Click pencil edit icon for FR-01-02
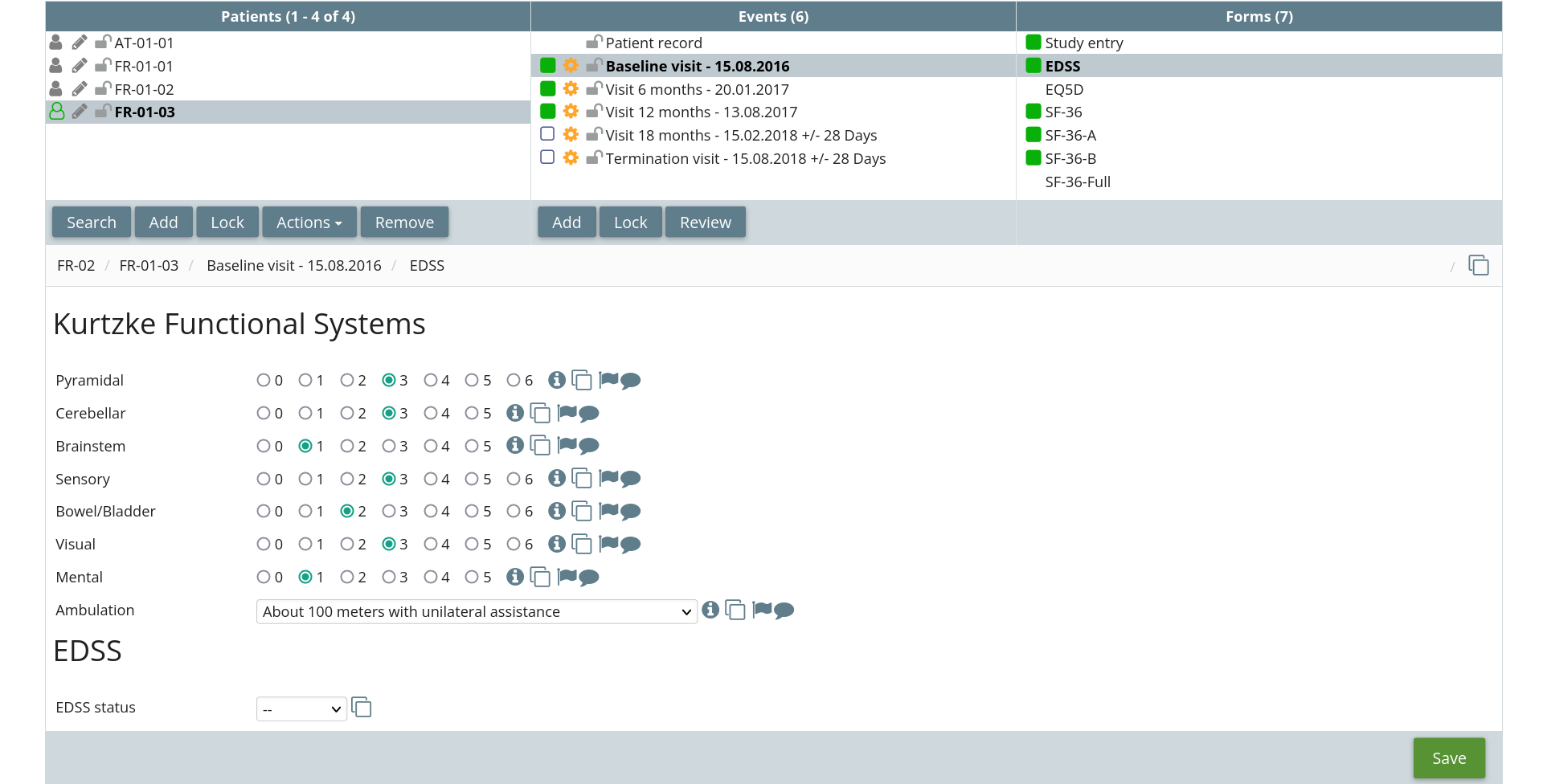Screen dimensions: 1543x784 point(79,89)
